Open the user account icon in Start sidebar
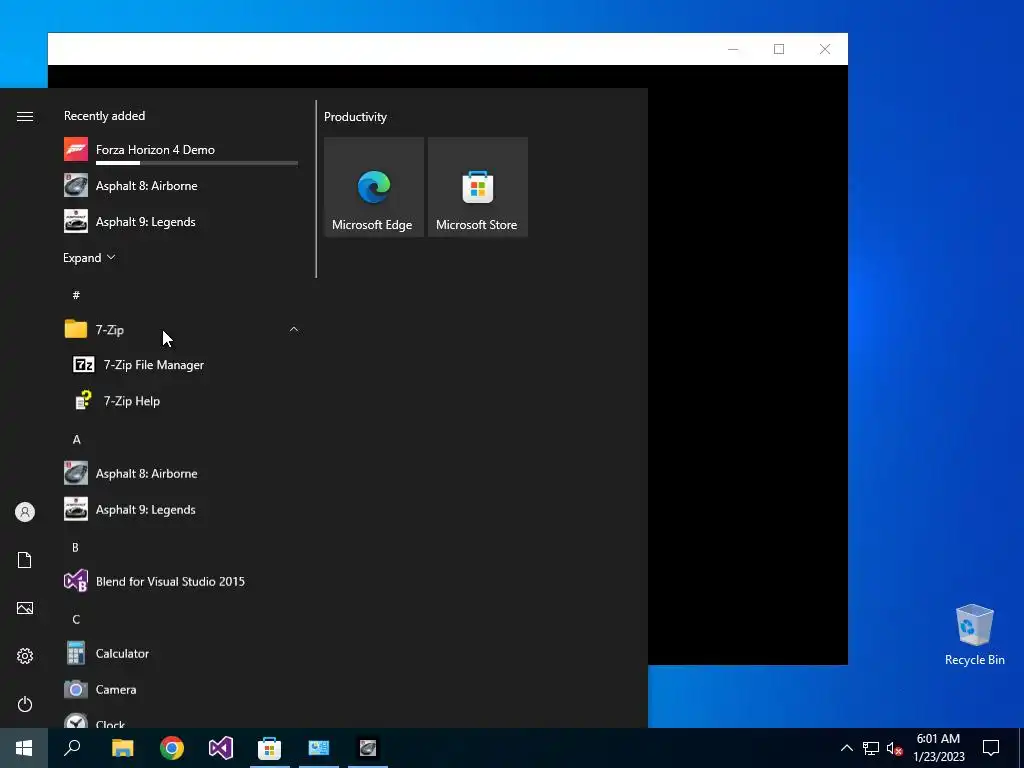This screenshot has height=768, width=1024. click(25, 512)
